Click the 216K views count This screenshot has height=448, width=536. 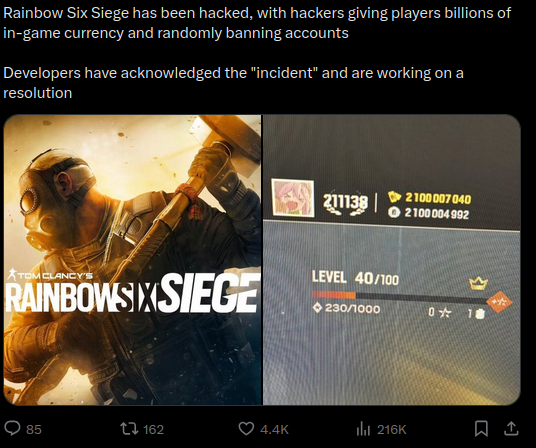click(391, 429)
